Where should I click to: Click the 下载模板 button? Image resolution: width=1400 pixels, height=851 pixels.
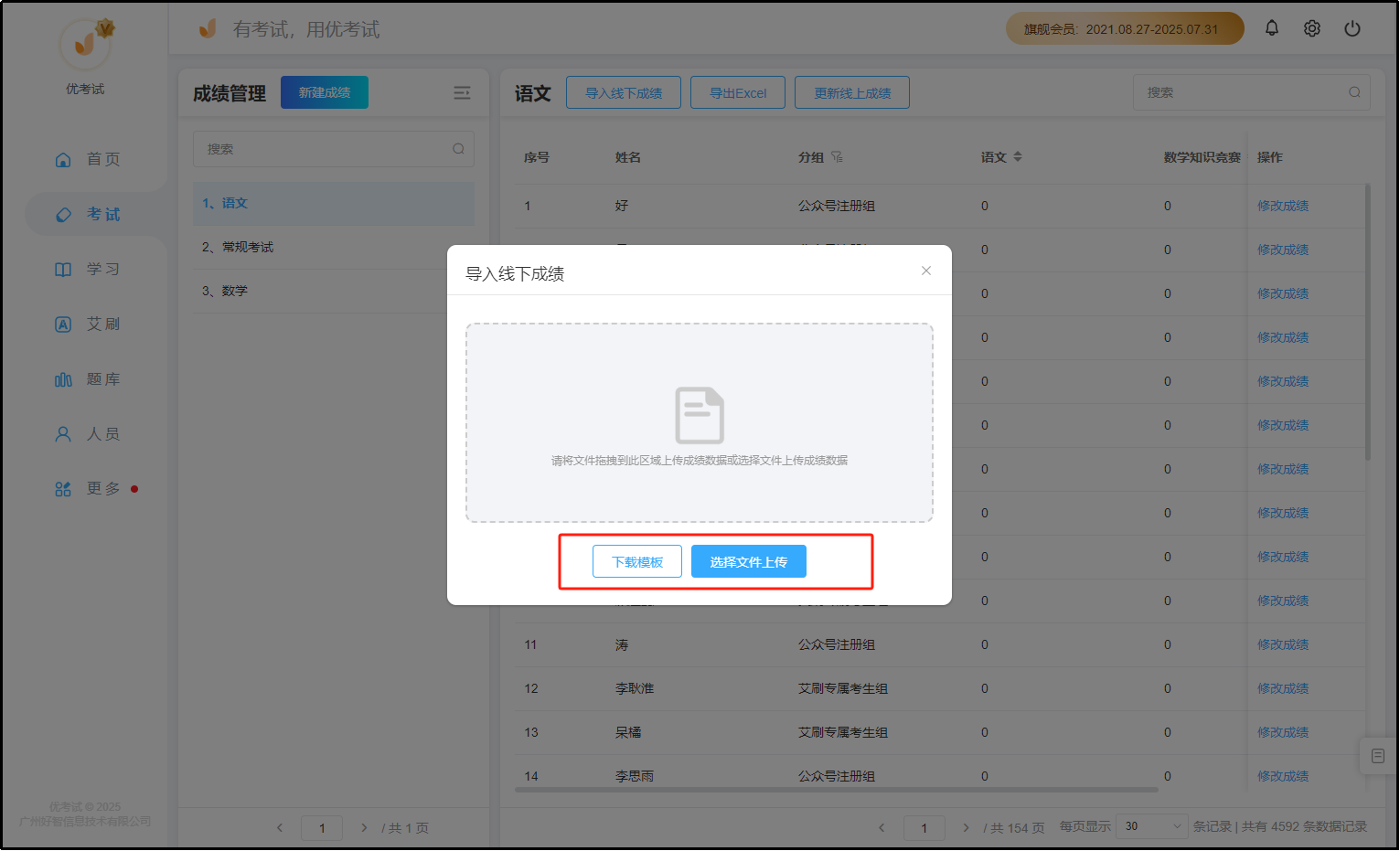[x=637, y=561]
